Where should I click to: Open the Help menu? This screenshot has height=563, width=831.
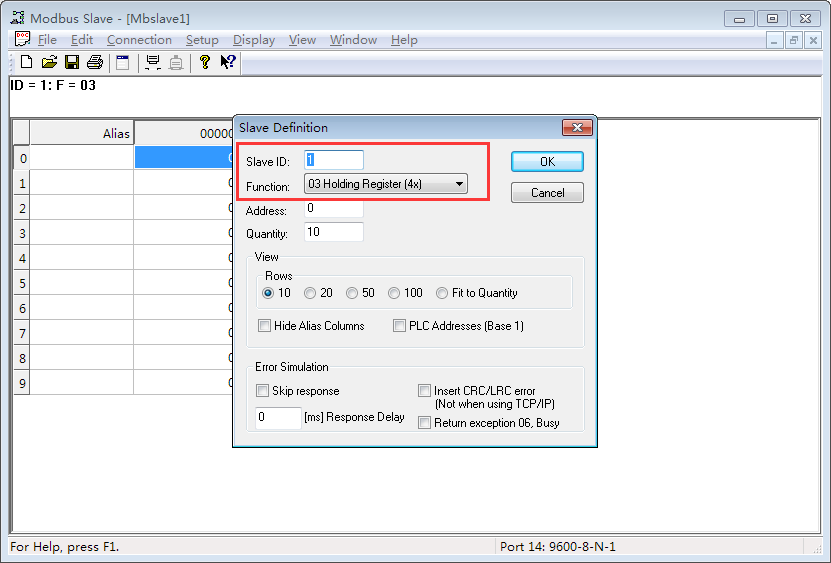pos(404,40)
